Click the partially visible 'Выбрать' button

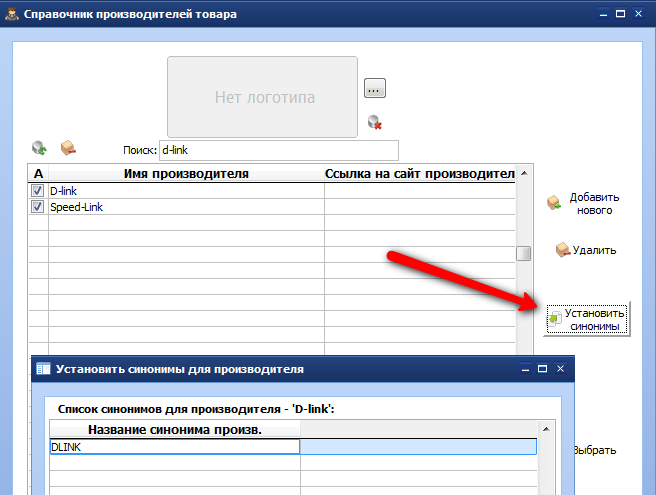pyautogui.click(x=594, y=450)
